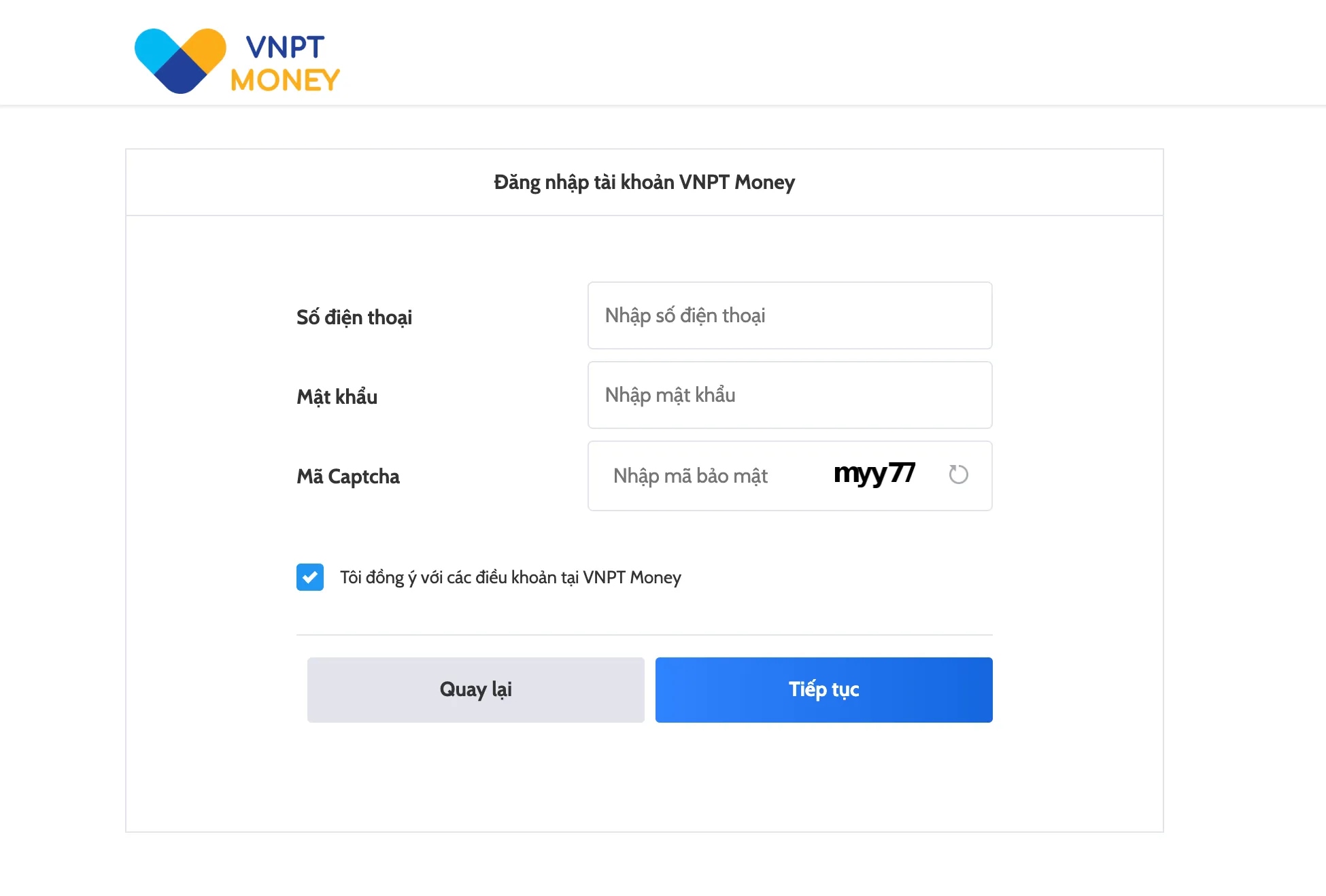Focus the "Nhập mật khẩu" password field
Viewport: 1326px width, 896px height.
(x=789, y=395)
